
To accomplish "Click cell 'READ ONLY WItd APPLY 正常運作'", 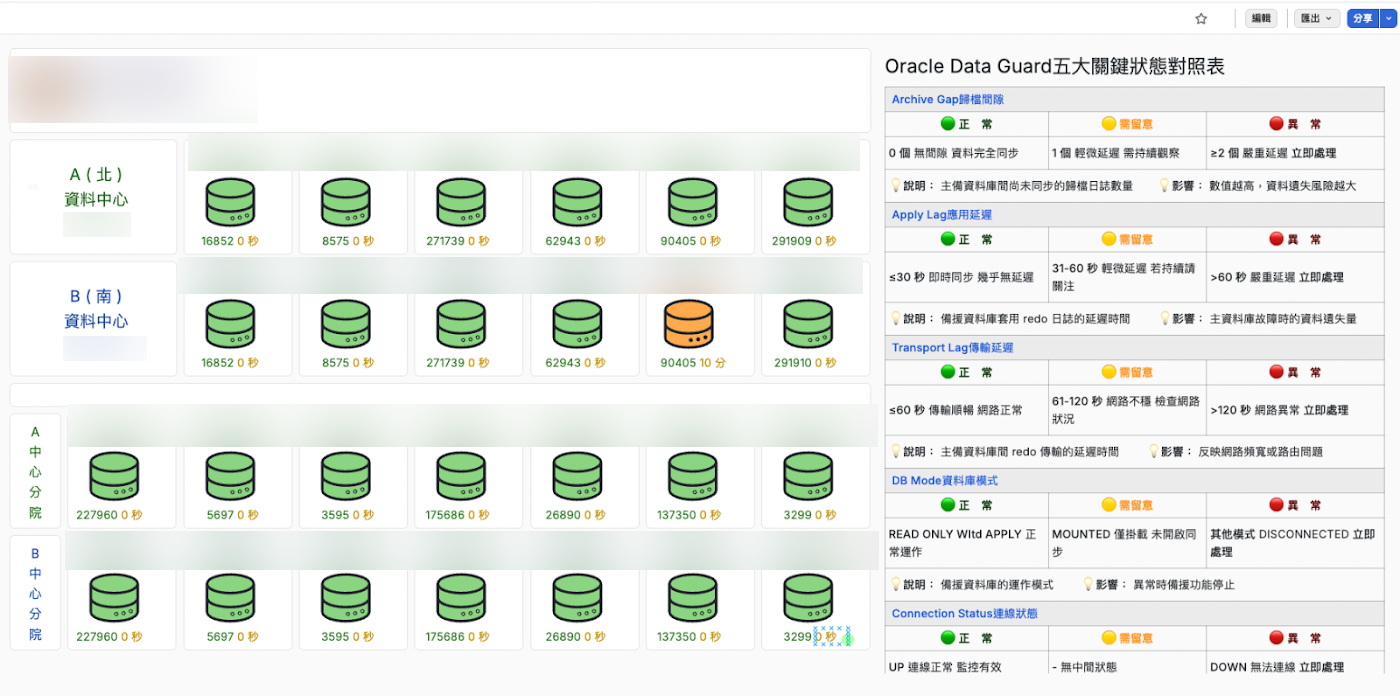I will pyautogui.click(x=967, y=543).
